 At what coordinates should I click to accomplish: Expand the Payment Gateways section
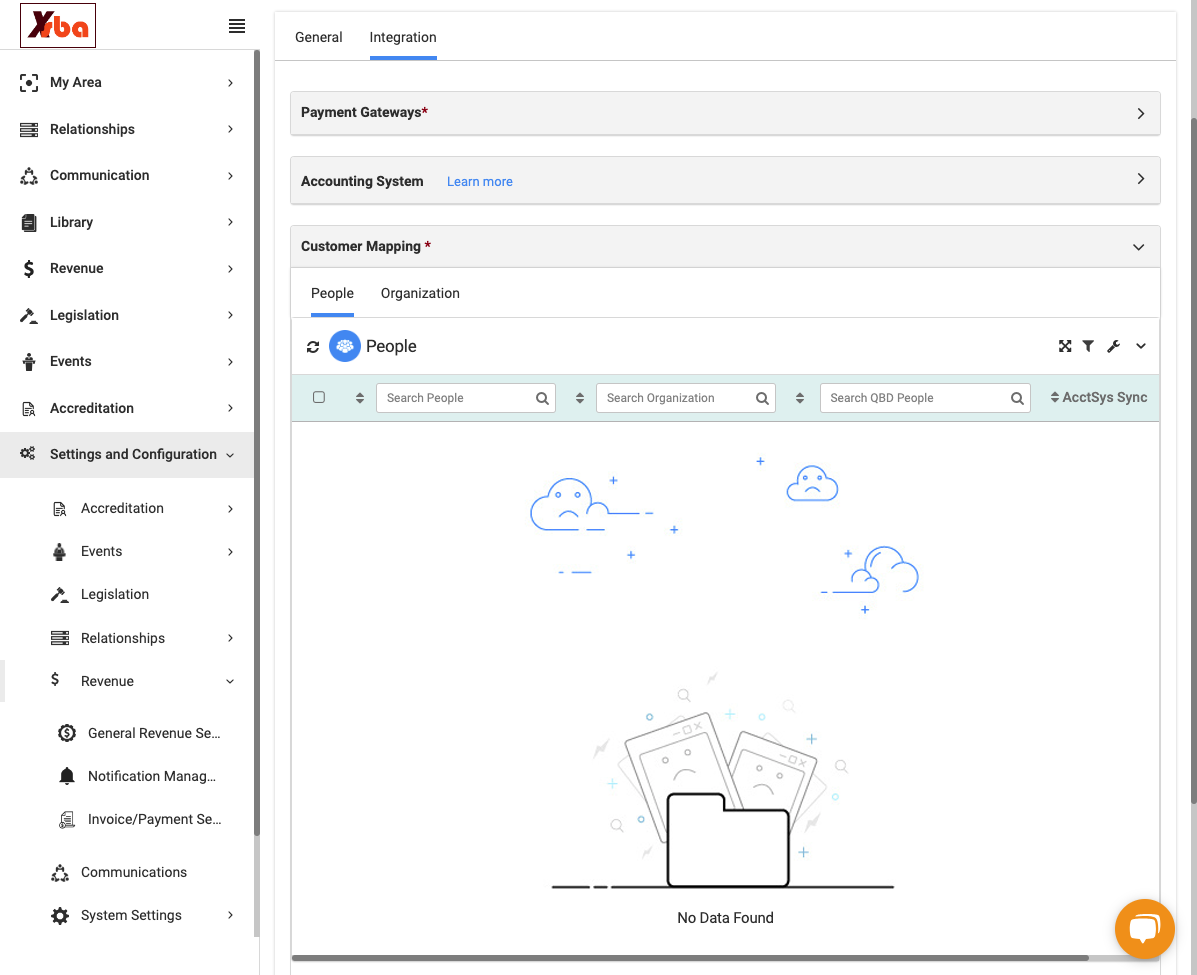click(x=1141, y=113)
